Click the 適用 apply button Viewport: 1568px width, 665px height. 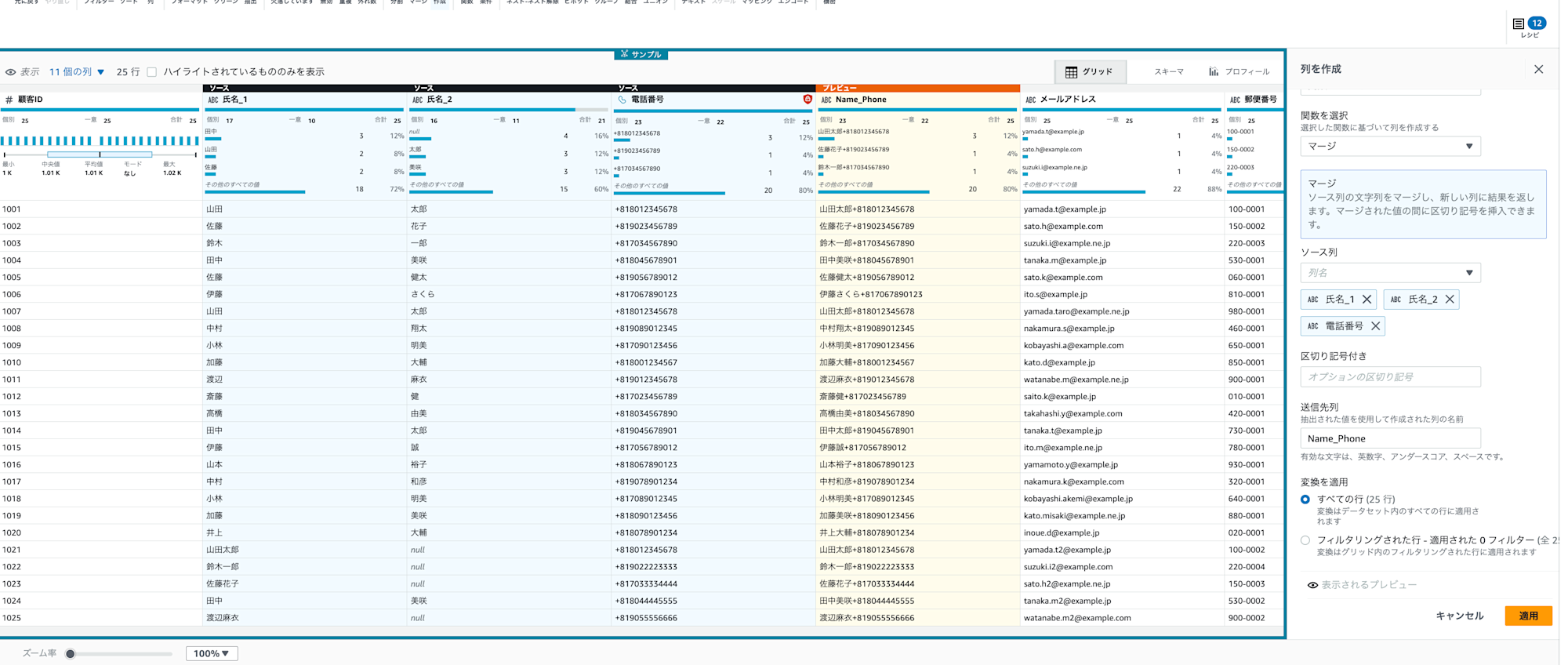pyautogui.click(x=1528, y=616)
